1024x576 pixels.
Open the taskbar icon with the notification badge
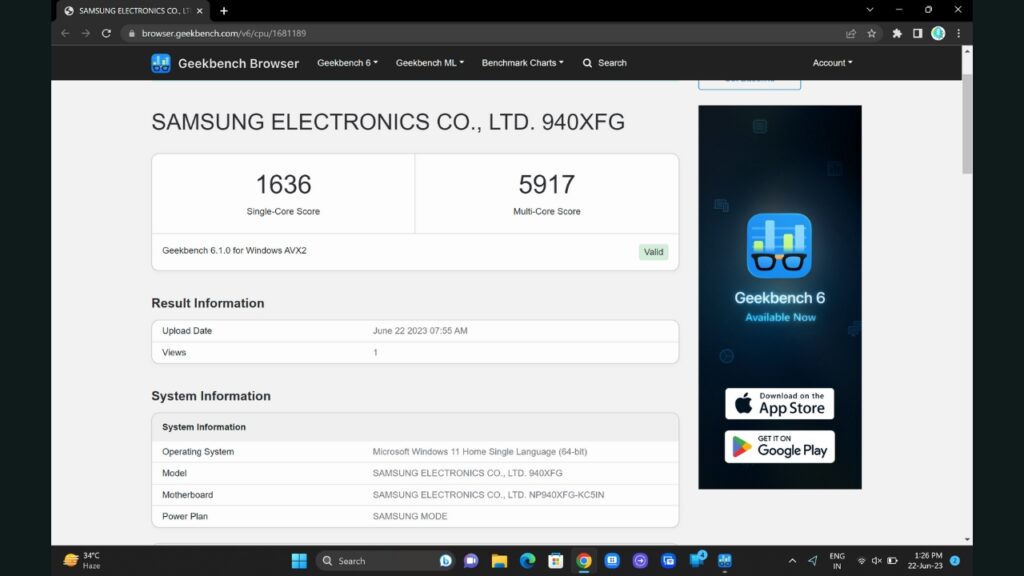click(697, 560)
